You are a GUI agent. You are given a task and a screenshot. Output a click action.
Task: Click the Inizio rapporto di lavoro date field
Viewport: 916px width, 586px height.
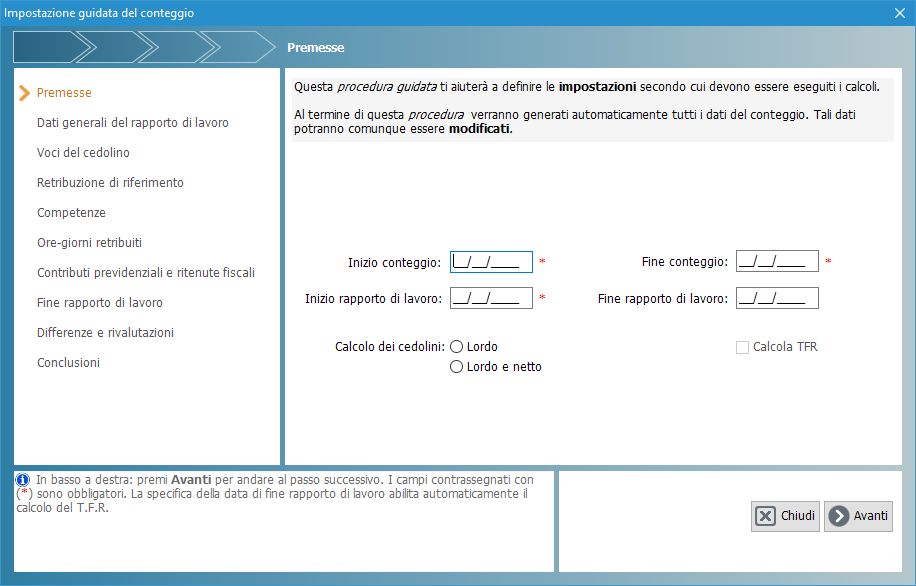coord(491,298)
